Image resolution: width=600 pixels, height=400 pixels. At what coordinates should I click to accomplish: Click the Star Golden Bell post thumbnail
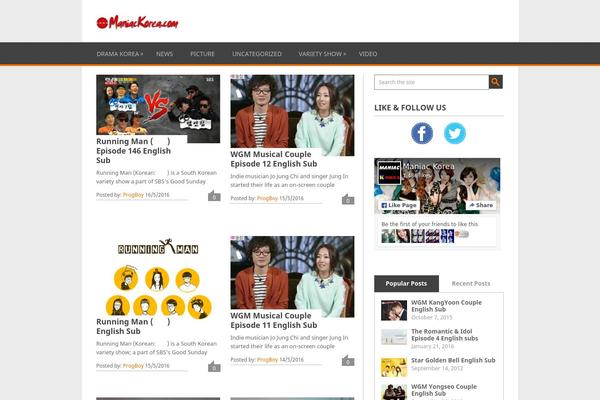(394, 367)
